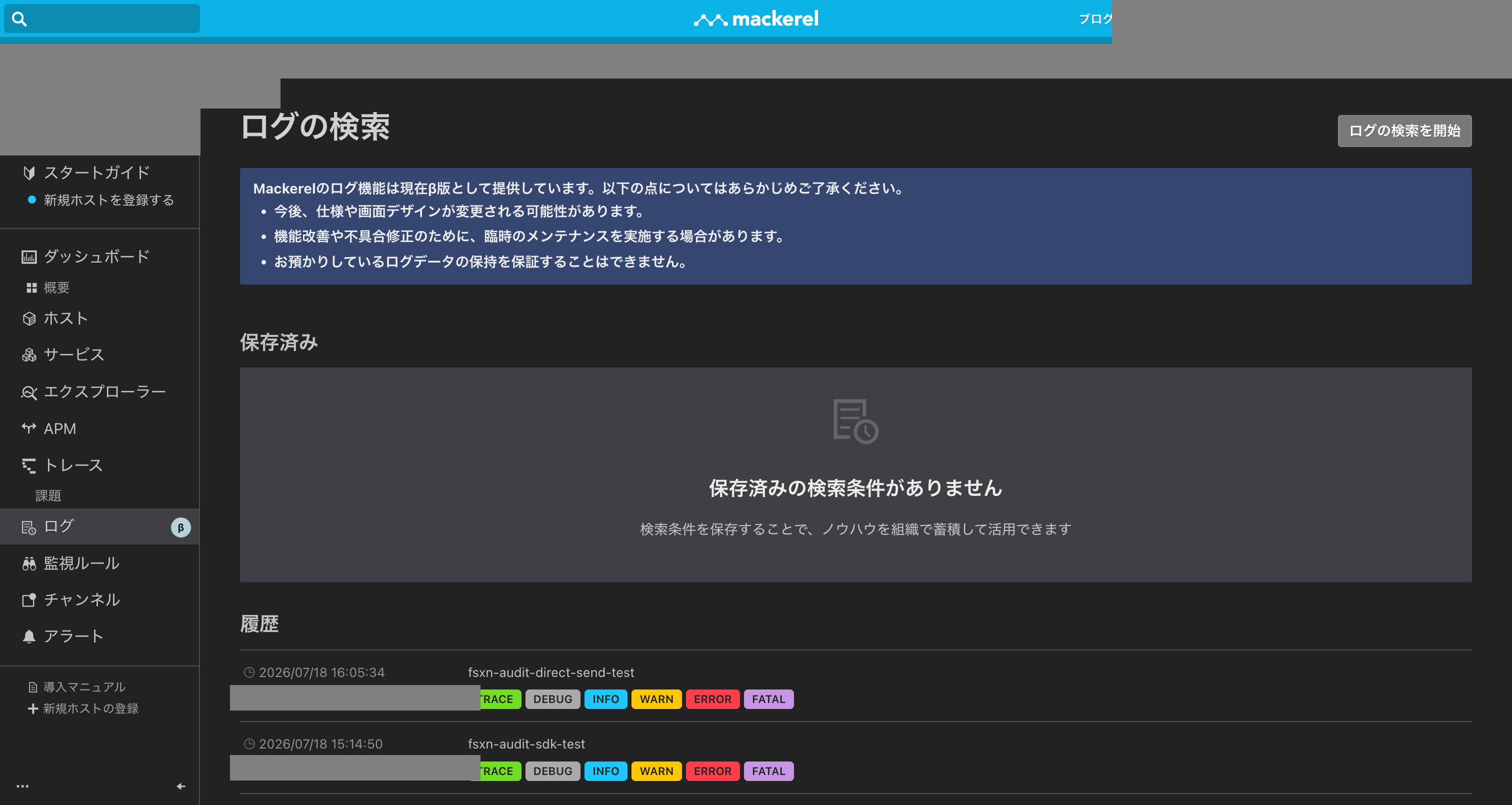Open history entry fsxn-audit-sdk-test
Image resolution: width=1512 pixels, height=805 pixels.
pos(526,744)
